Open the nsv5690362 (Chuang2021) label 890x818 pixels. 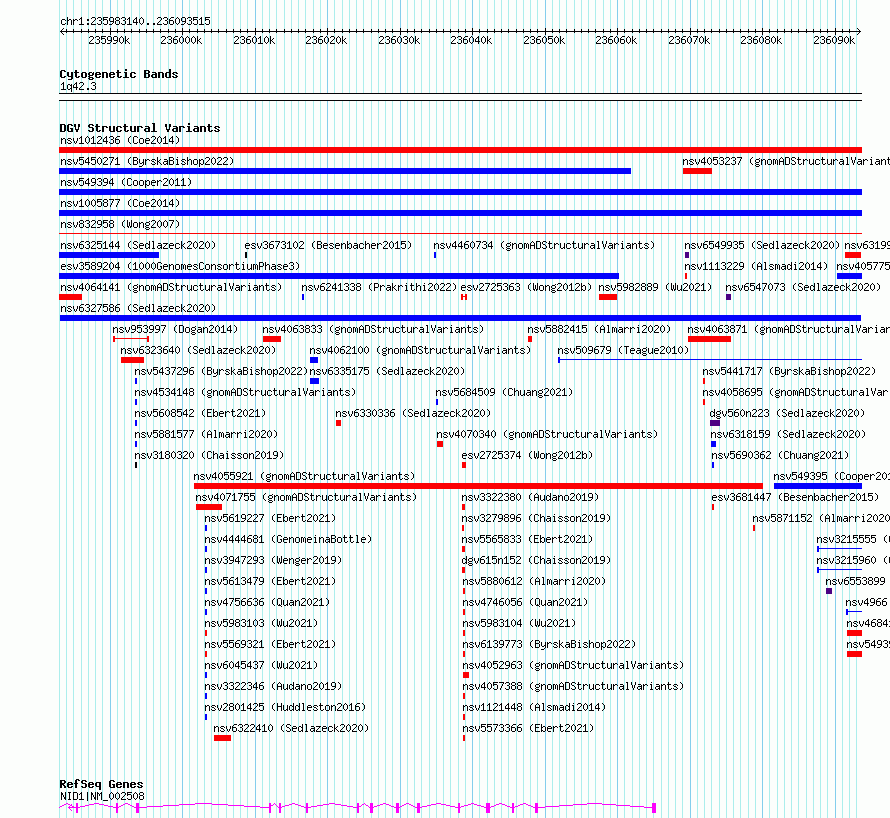coord(780,455)
